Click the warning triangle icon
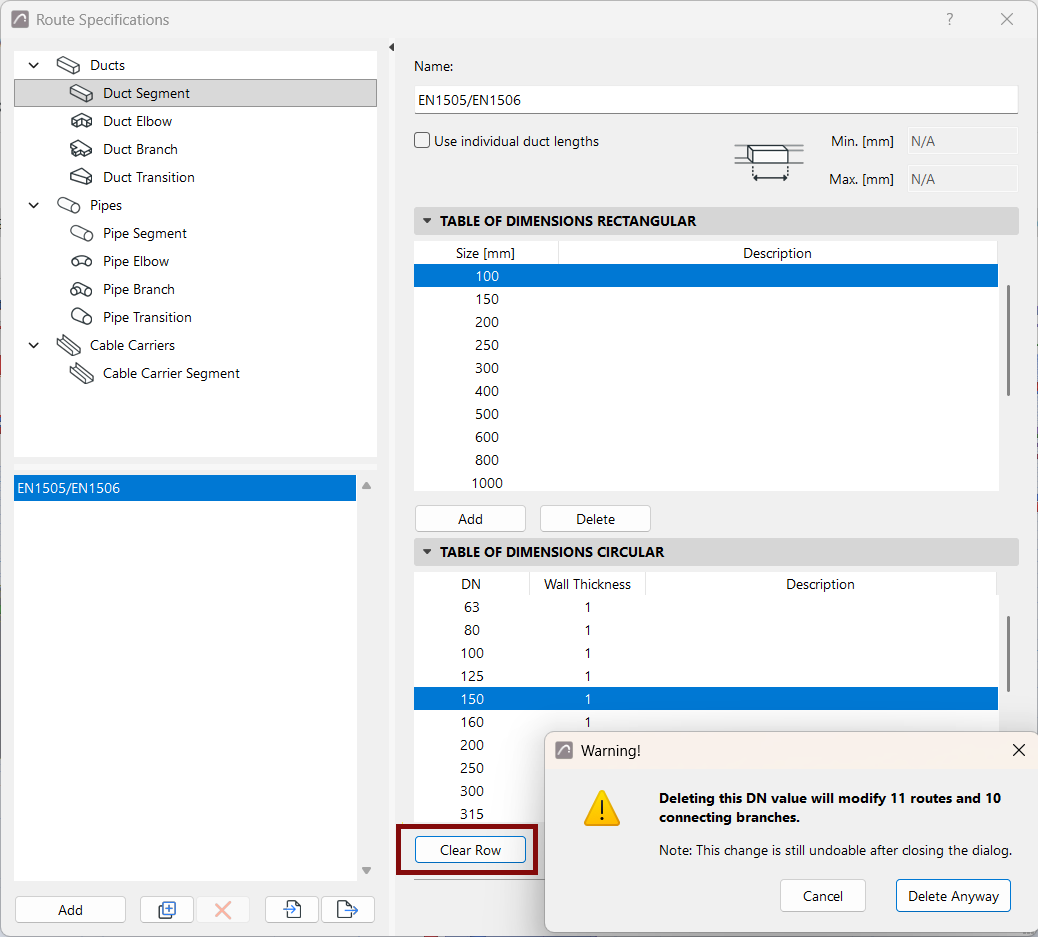Viewport: 1038px width, 937px height. (x=602, y=808)
